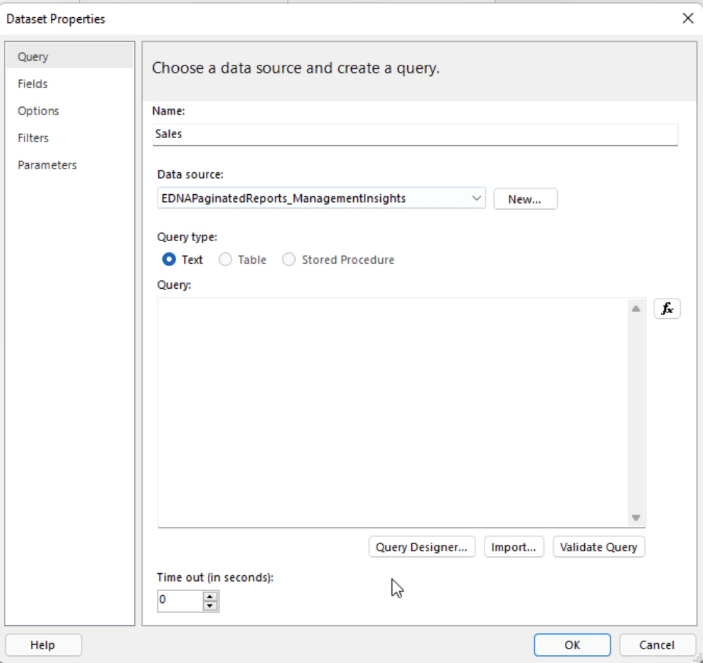Confirm with the OK button
Image resolution: width=703 pixels, height=663 pixels.
click(572, 645)
